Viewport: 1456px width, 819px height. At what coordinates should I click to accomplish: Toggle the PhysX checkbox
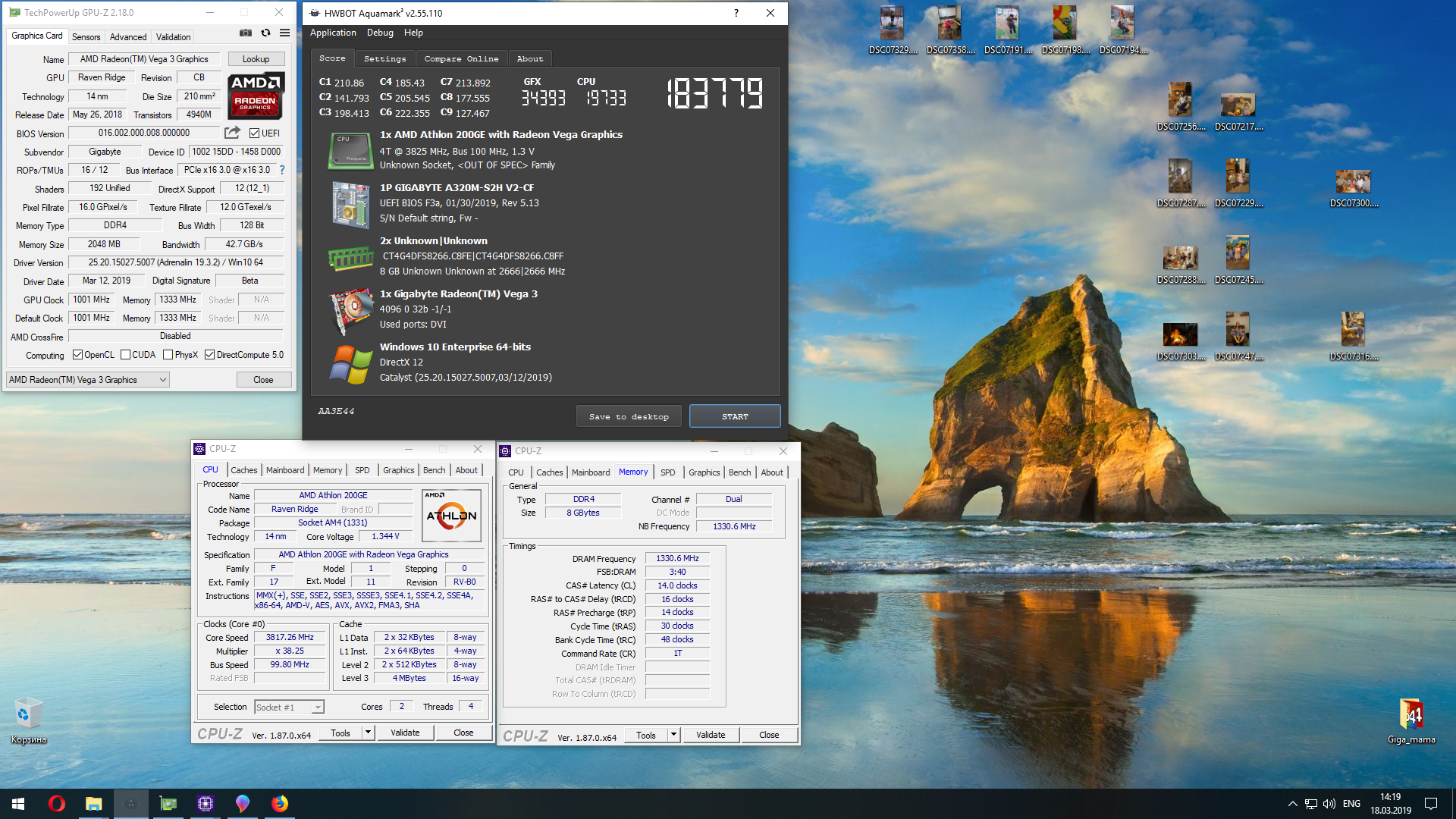168,355
